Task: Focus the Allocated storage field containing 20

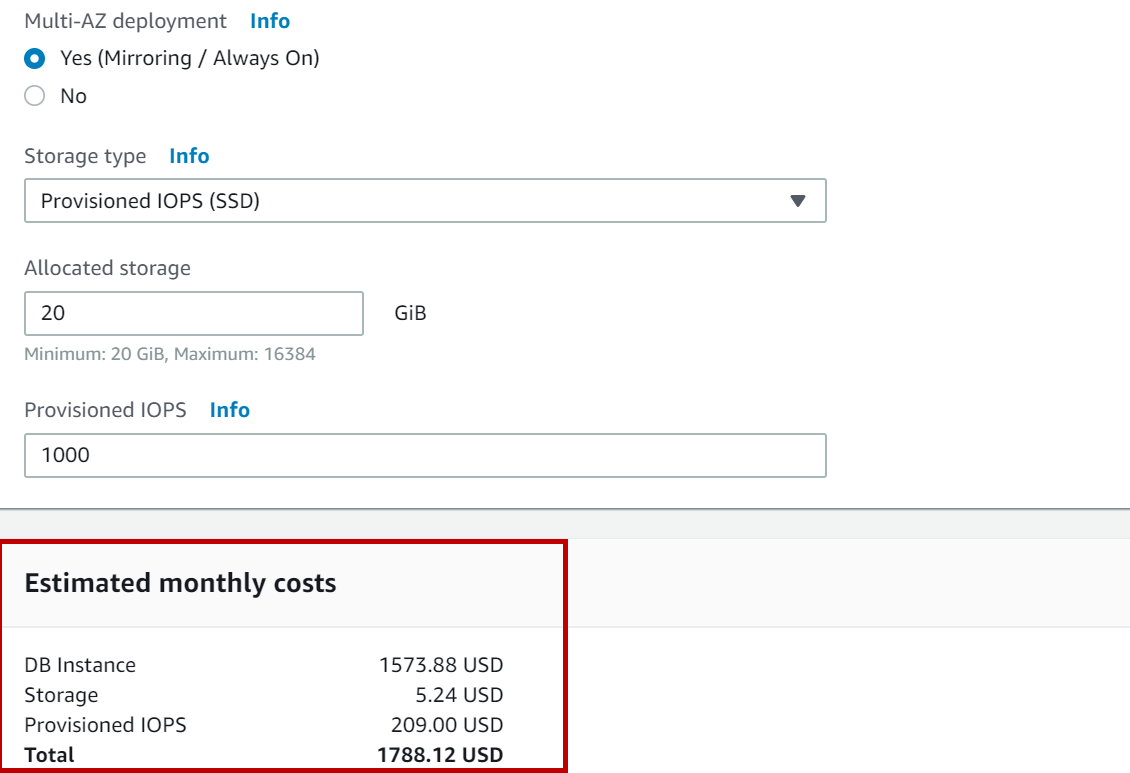Action: coord(193,313)
